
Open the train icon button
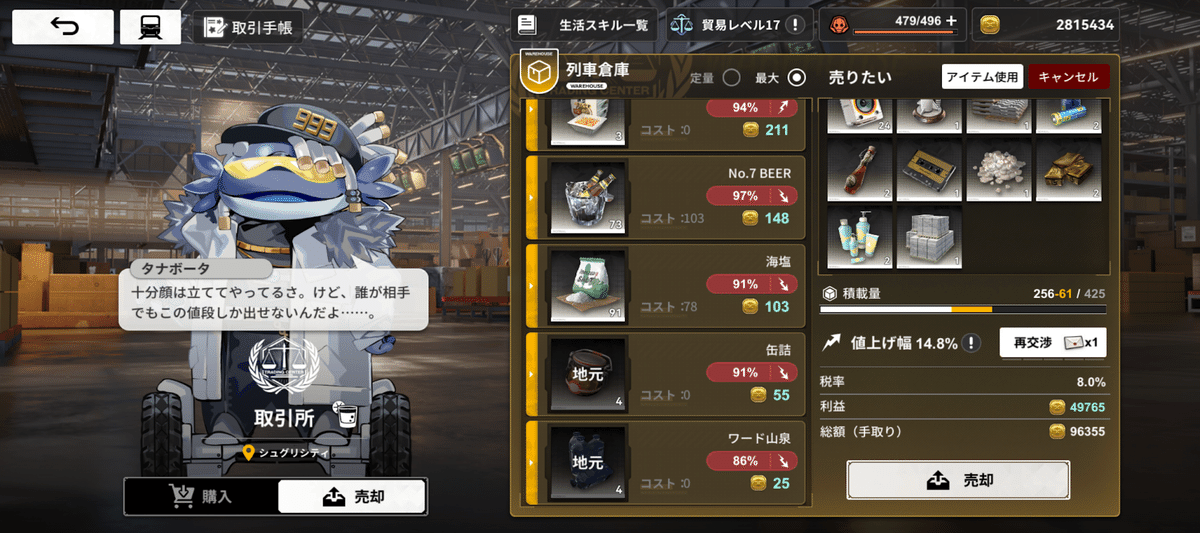pos(150,27)
